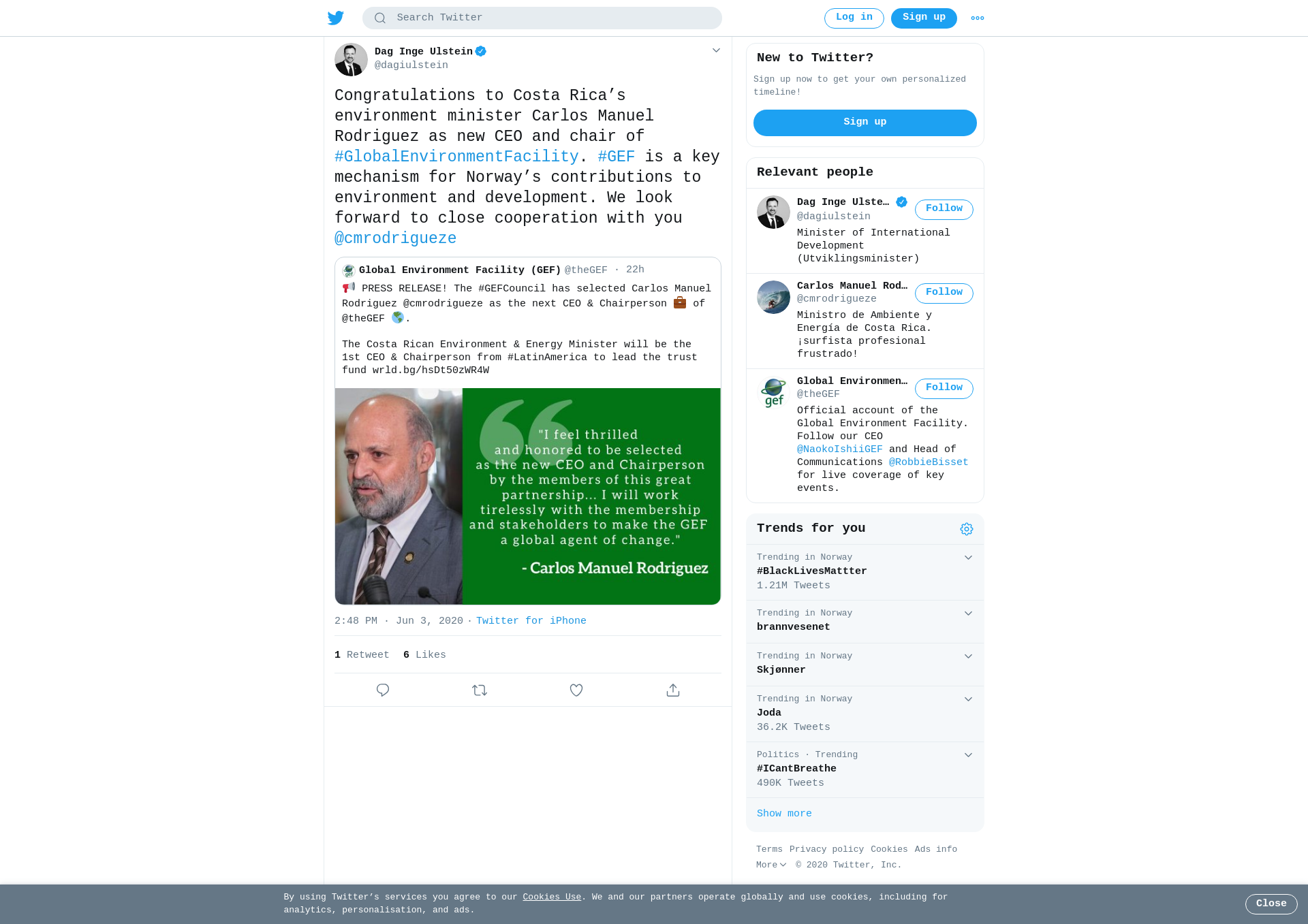Follow the Global Environment Facility account
This screenshot has height=924, width=1308.
coord(944,388)
